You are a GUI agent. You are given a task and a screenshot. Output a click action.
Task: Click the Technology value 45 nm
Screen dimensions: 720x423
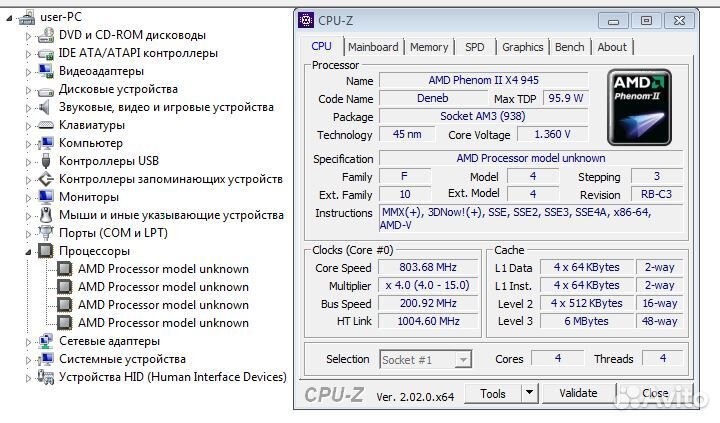[x=407, y=135]
